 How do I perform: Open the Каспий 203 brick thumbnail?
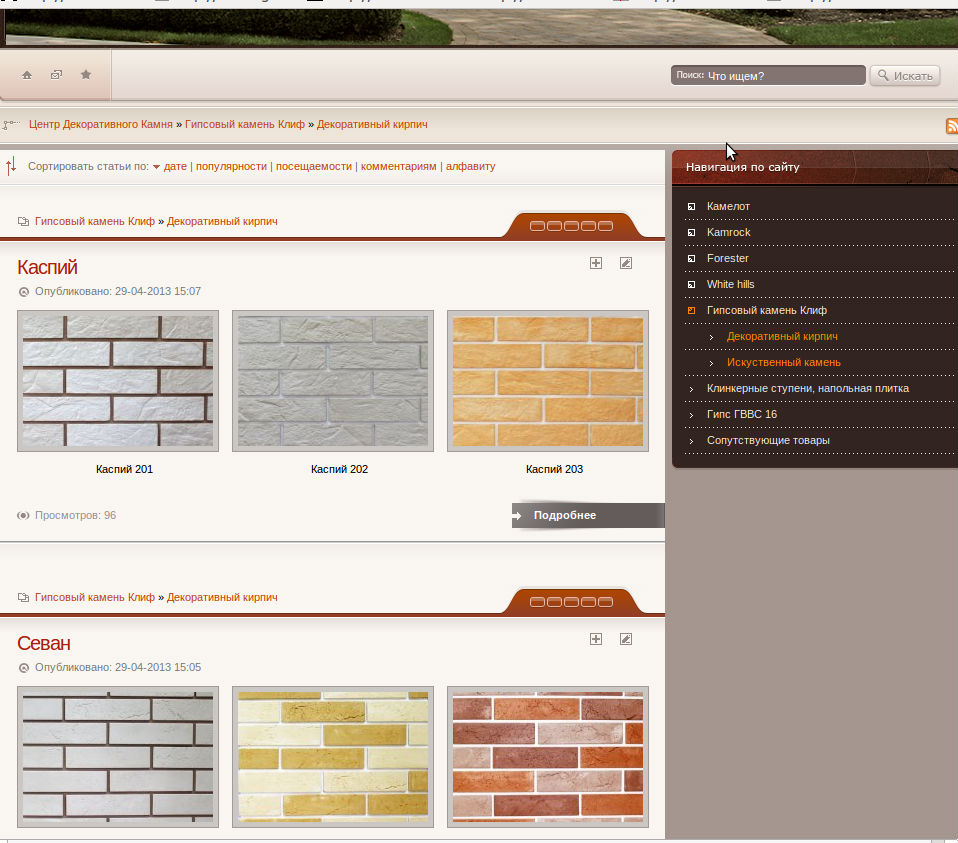coord(548,381)
